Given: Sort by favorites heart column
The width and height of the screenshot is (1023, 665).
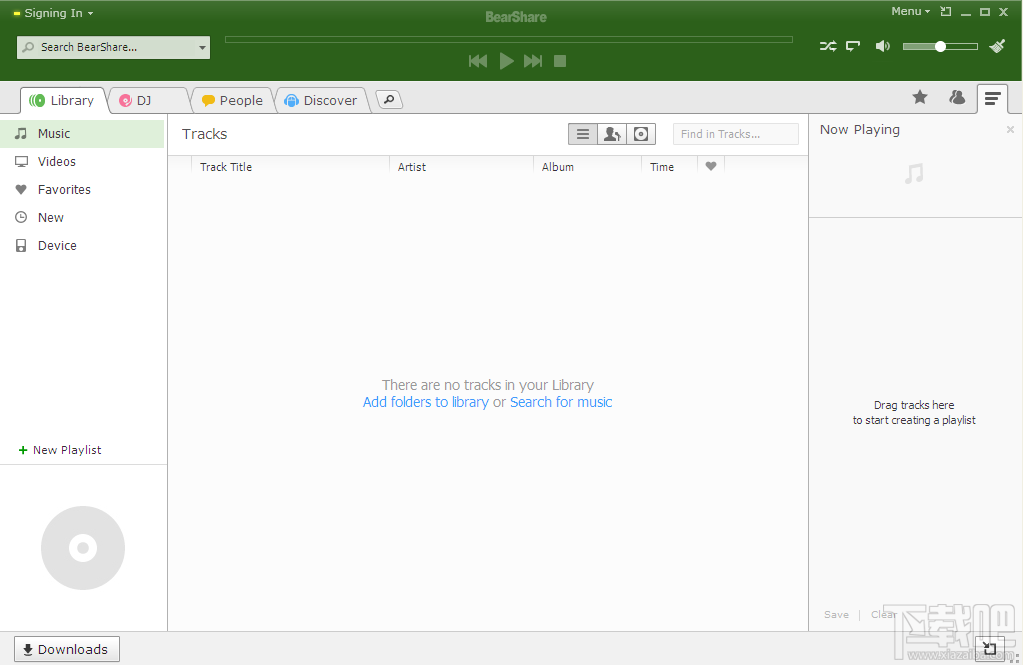Looking at the screenshot, I should click(x=711, y=166).
